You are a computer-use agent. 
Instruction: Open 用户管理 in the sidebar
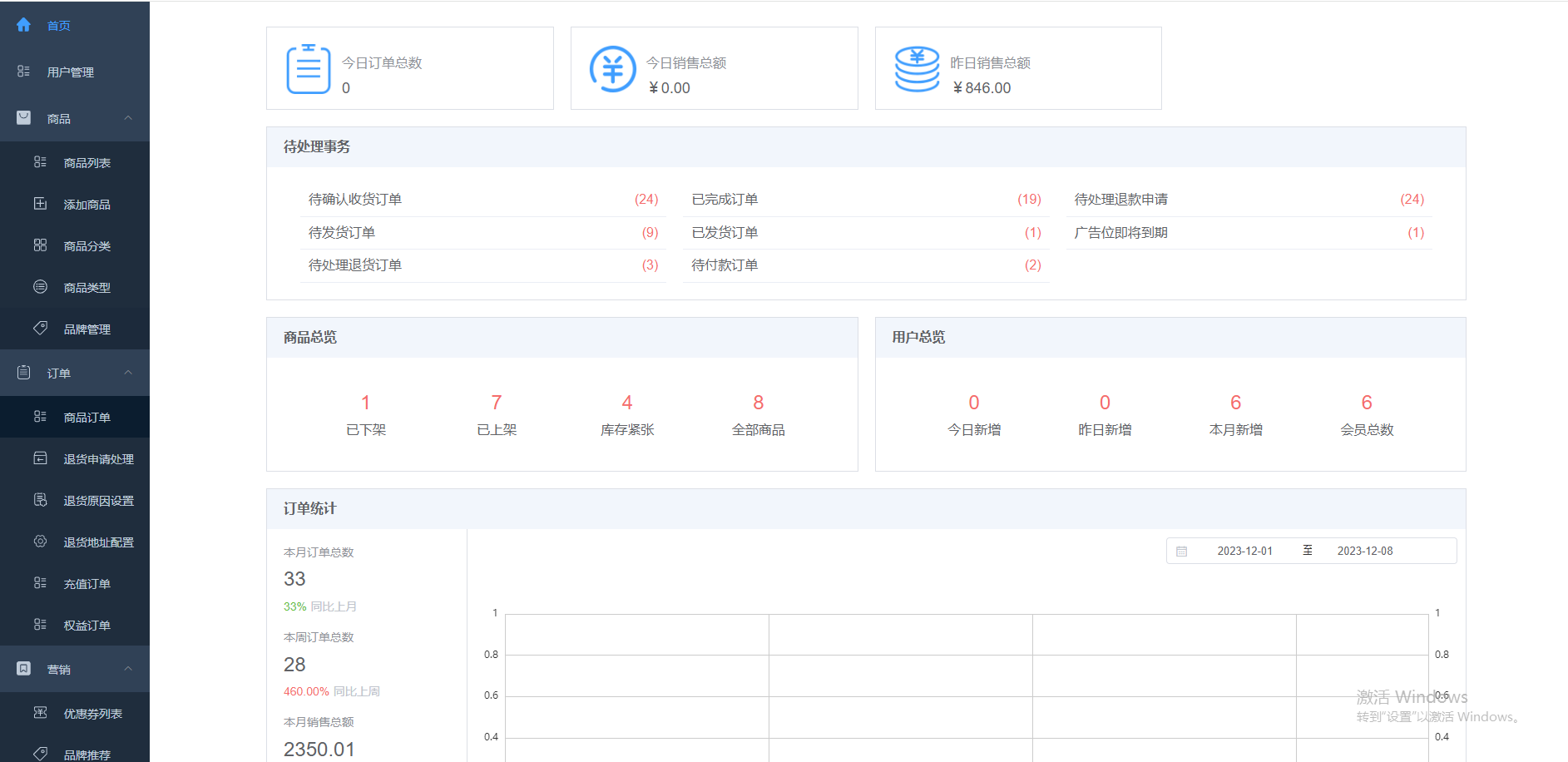click(75, 72)
